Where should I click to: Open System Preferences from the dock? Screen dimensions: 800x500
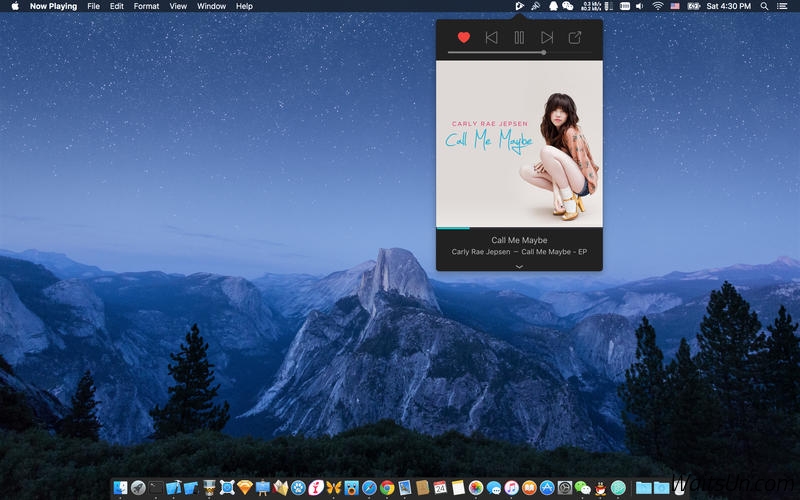pos(565,488)
